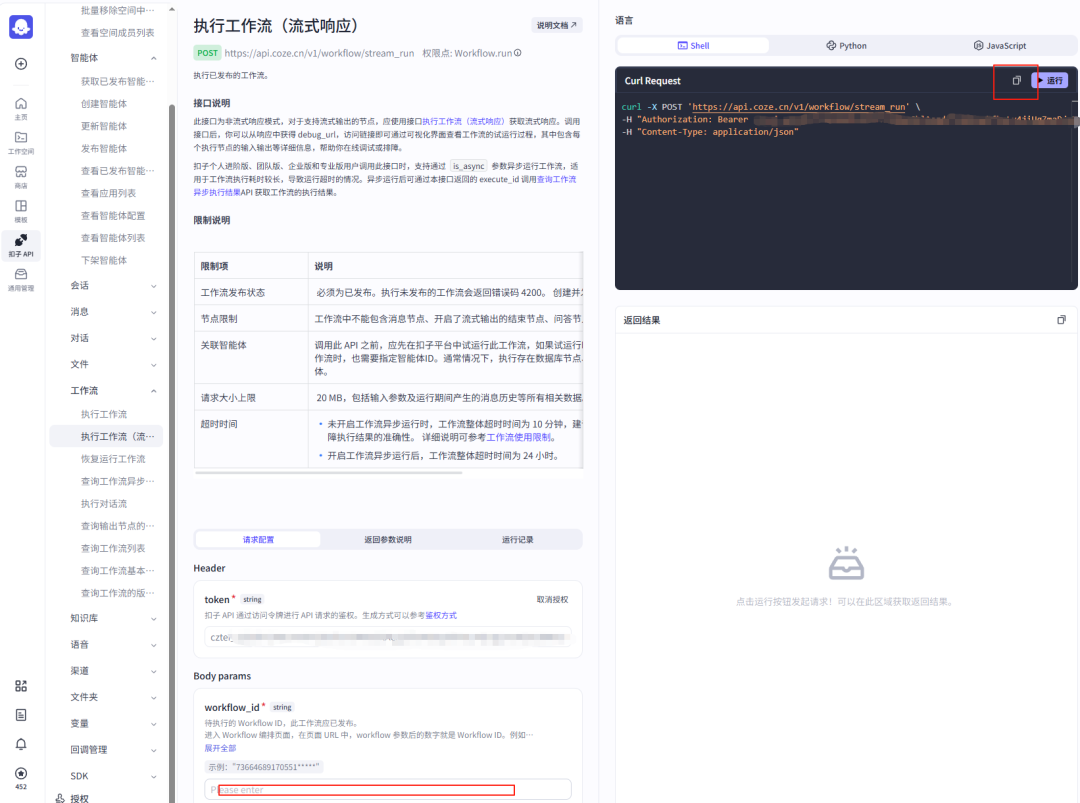
Task: Click the API URL in Curl Request
Action: pyautogui.click(x=799, y=107)
